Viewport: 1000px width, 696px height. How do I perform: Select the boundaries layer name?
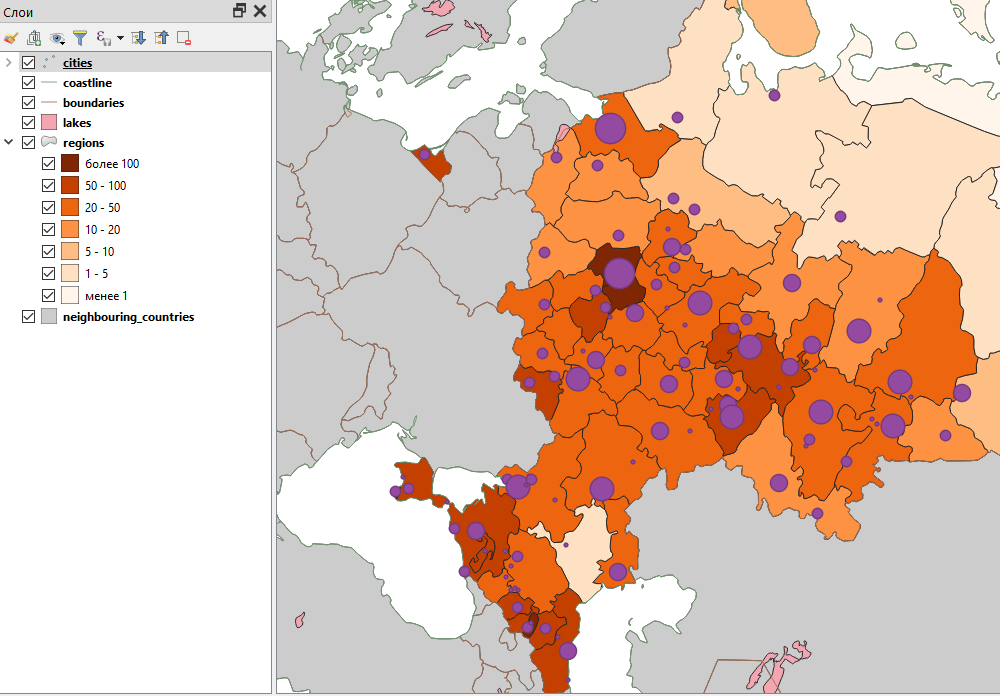click(93, 103)
